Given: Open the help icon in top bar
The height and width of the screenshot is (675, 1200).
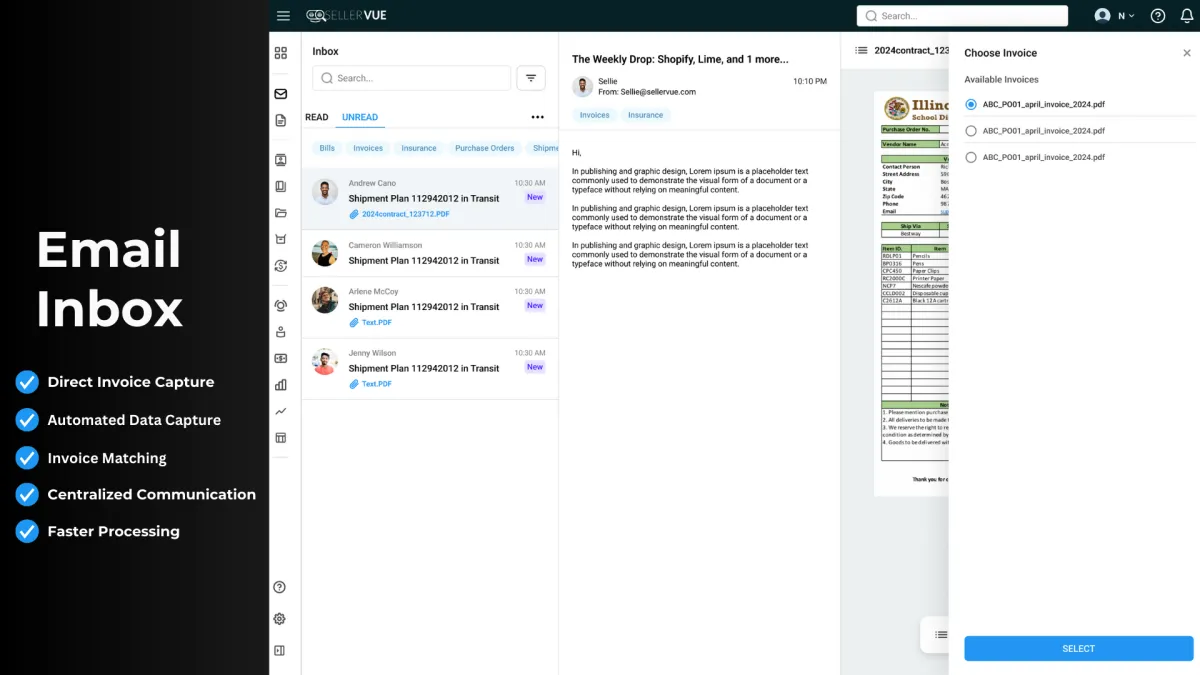Looking at the screenshot, I should click(x=1158, y=16).
